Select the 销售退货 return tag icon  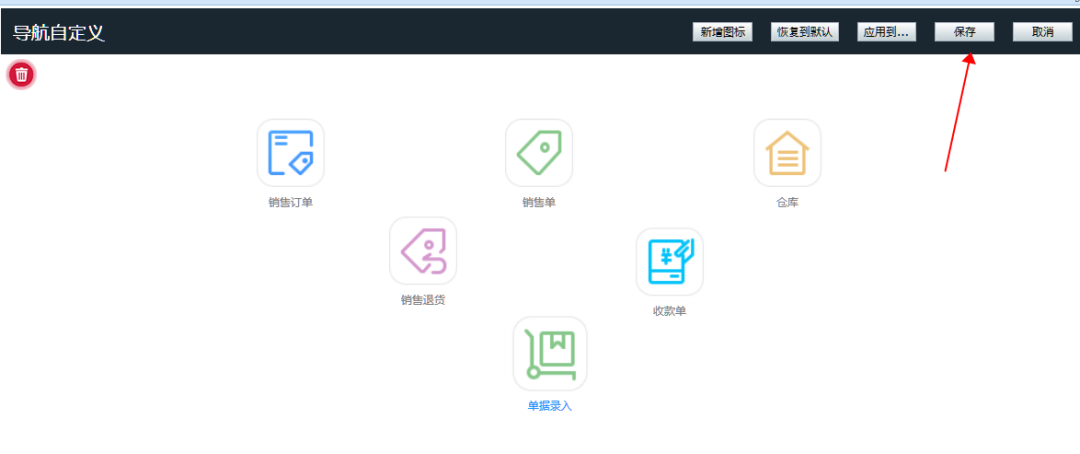point(423,251)
